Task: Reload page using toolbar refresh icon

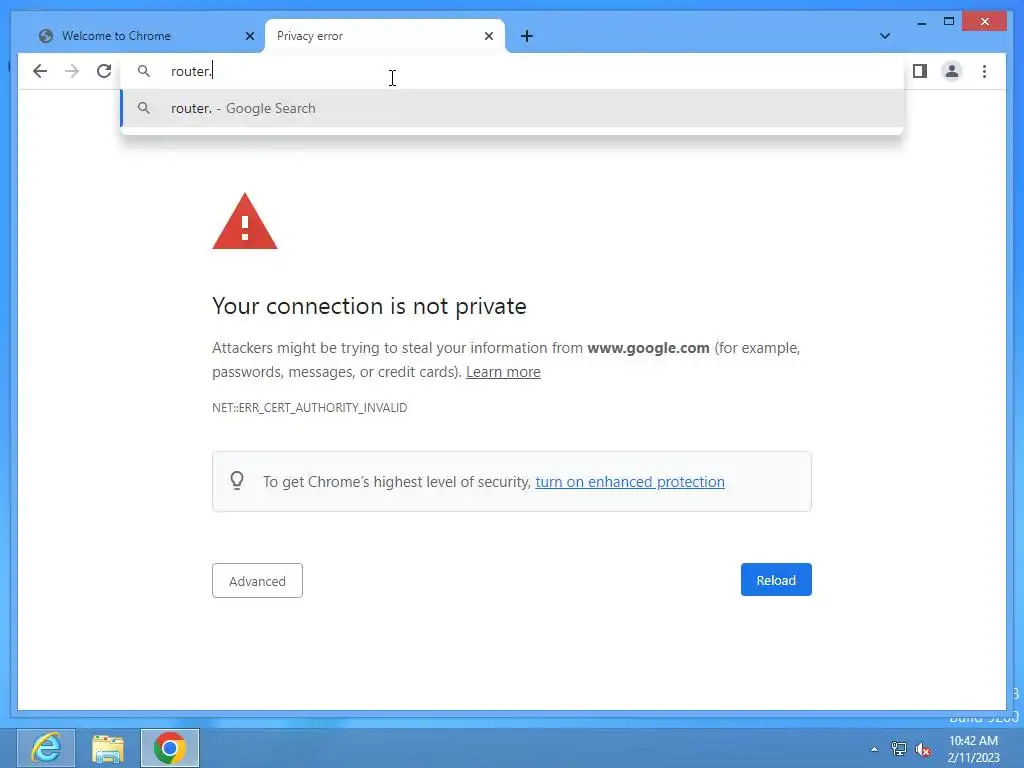Action: click(104, 71)
